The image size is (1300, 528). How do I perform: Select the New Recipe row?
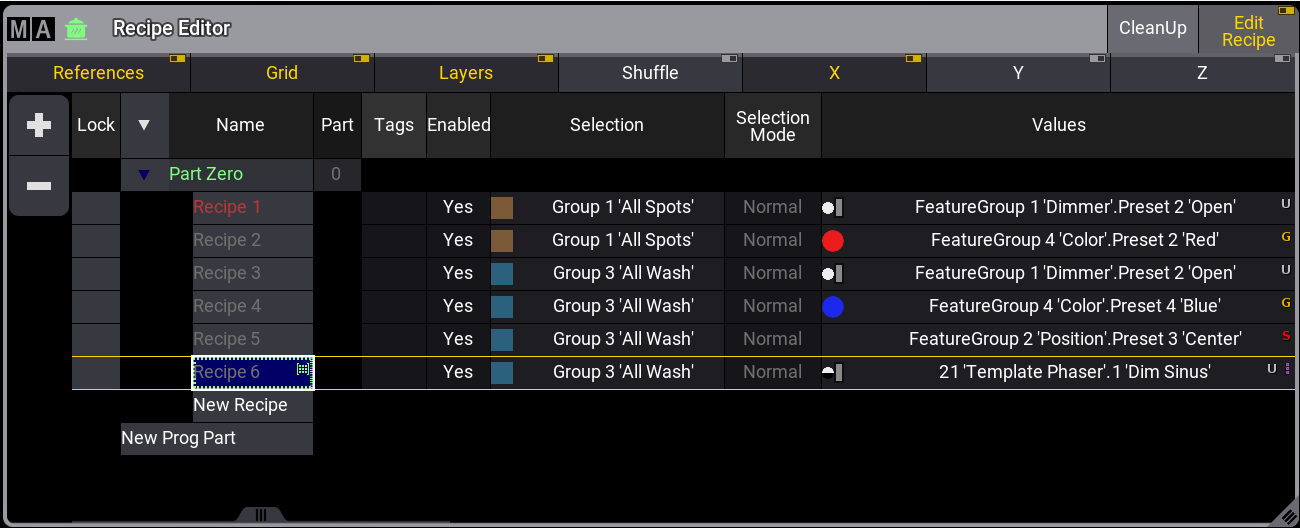pos(241,405)
